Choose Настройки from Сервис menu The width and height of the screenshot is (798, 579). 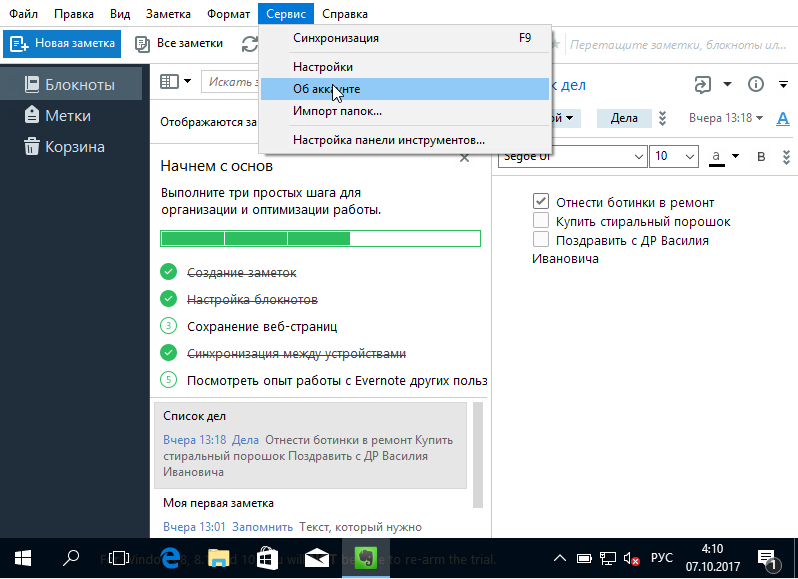[405, 67]
